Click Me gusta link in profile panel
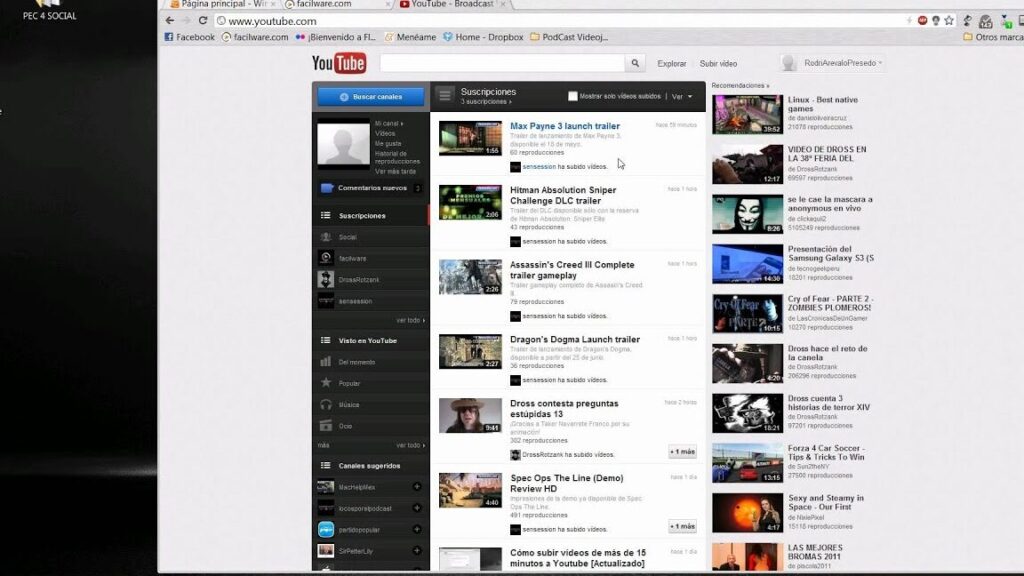The image size is (1024, 576). (388, 144)
